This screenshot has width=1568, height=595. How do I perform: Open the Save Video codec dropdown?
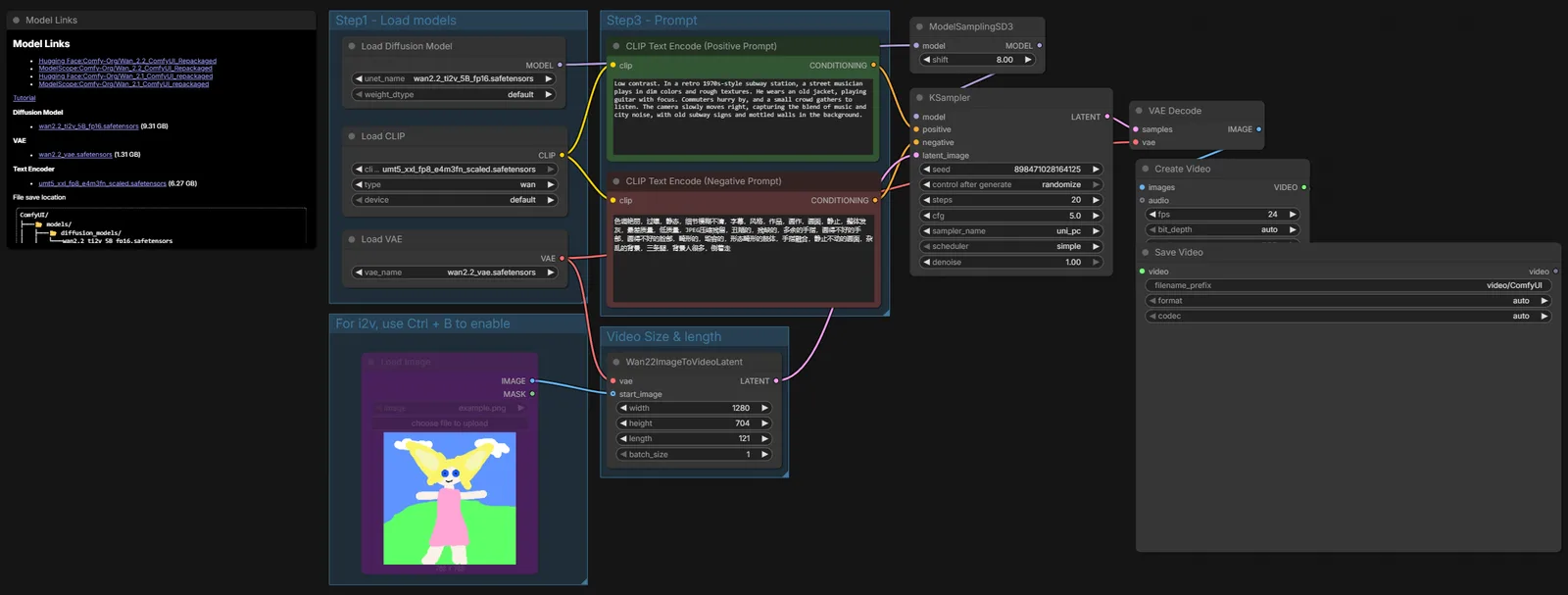pos(1348,316)
